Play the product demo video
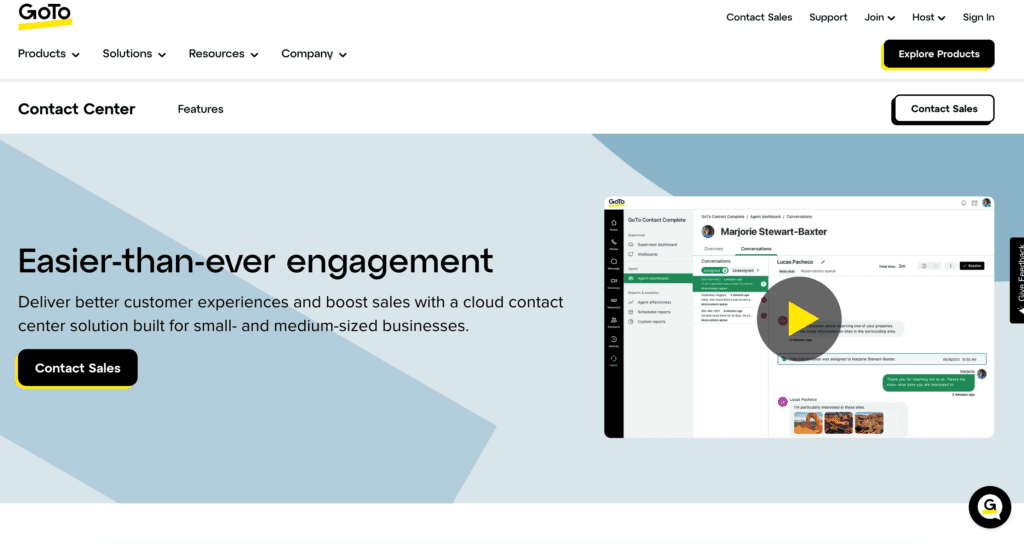The width and height of the screenshot is (1024, 544). pyautogui.click(x=799, y=319)
